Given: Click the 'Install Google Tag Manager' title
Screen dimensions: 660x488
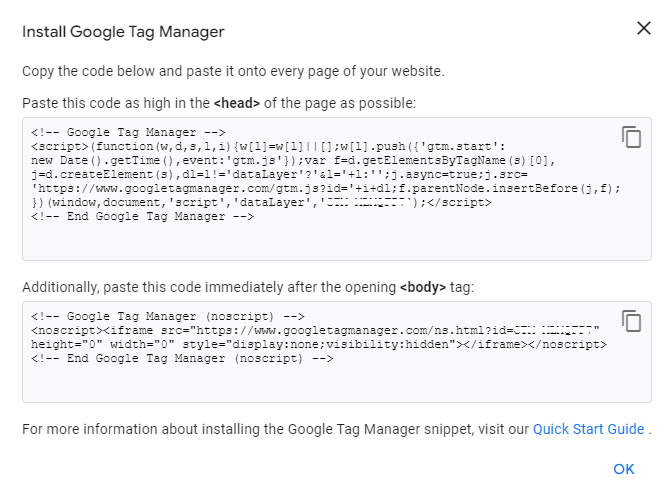Looking at the screenshot, I should click(x=123, y=32).
